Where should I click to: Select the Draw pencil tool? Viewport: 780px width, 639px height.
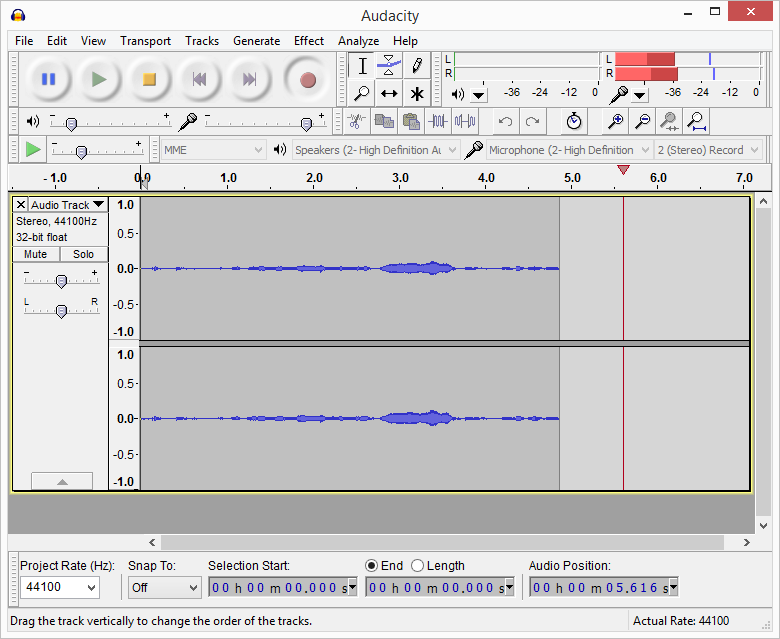pyautogui.click(x=416, y=66)
